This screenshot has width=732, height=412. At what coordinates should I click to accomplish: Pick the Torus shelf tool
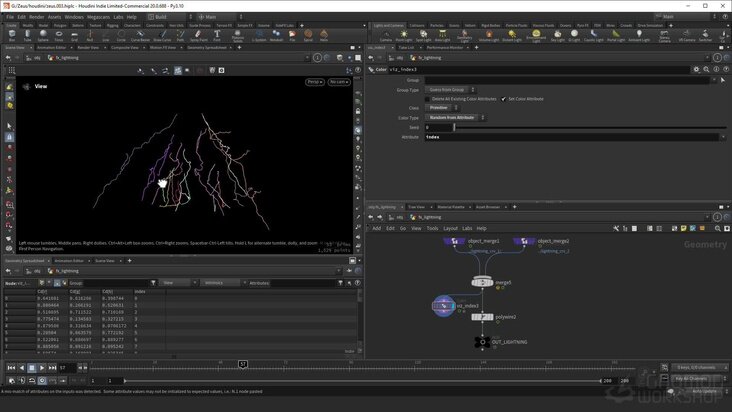click(x=59, y=35)
